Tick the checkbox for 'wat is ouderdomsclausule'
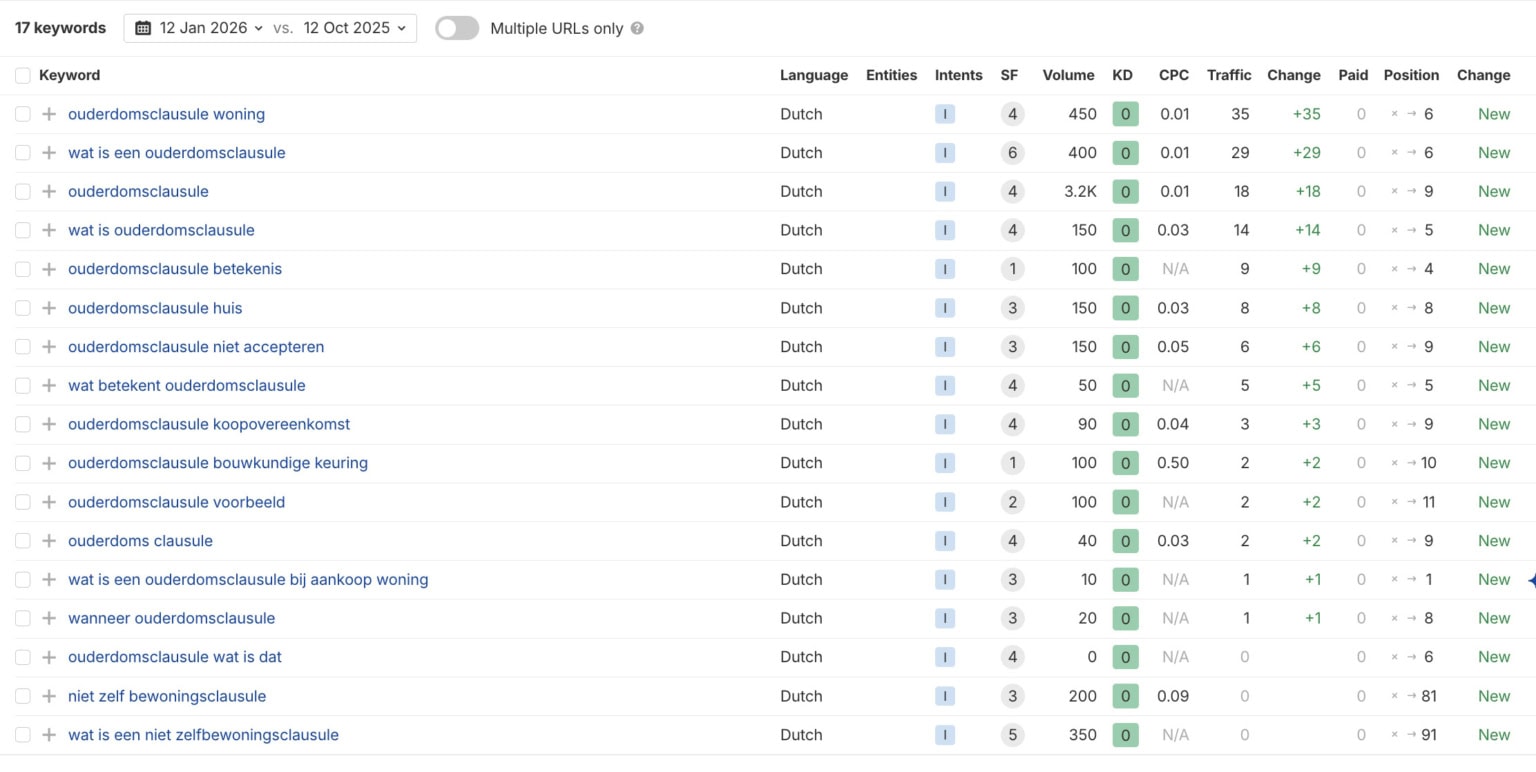Image resolution: width=1536 pixels, height=772 pixels. 23,230
